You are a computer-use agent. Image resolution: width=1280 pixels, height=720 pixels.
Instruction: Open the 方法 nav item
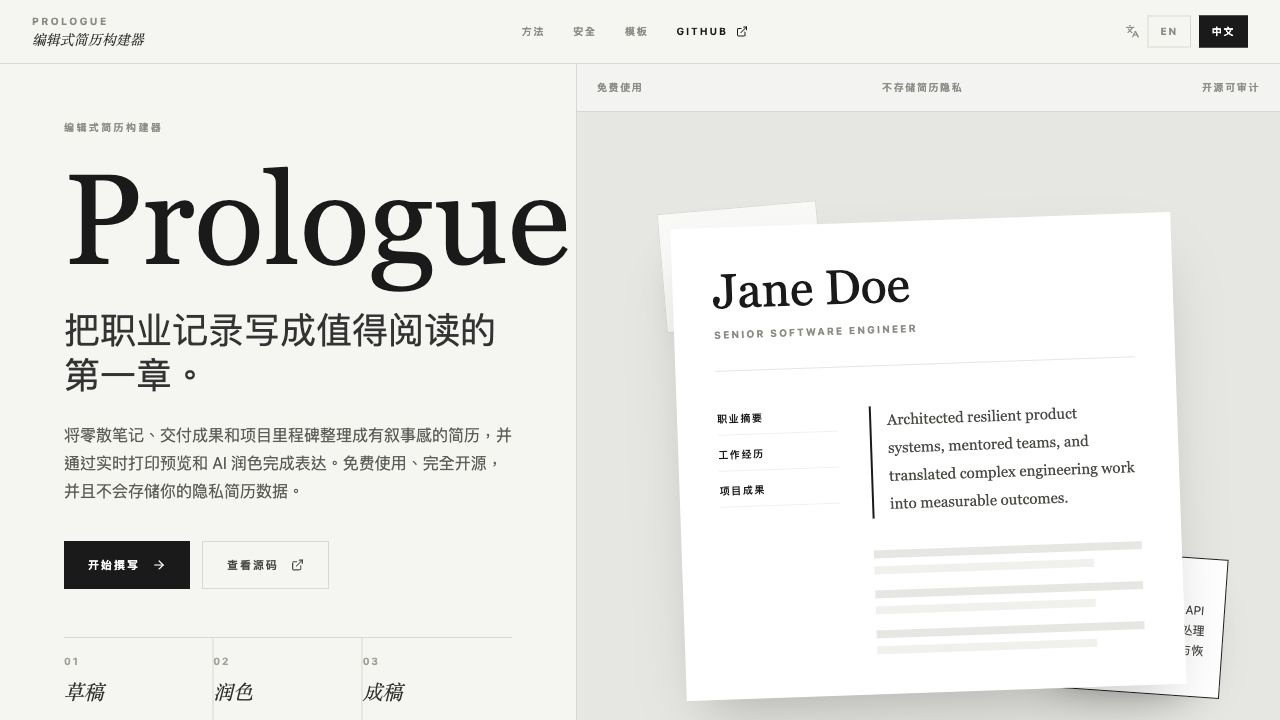(x=533, y=31)
